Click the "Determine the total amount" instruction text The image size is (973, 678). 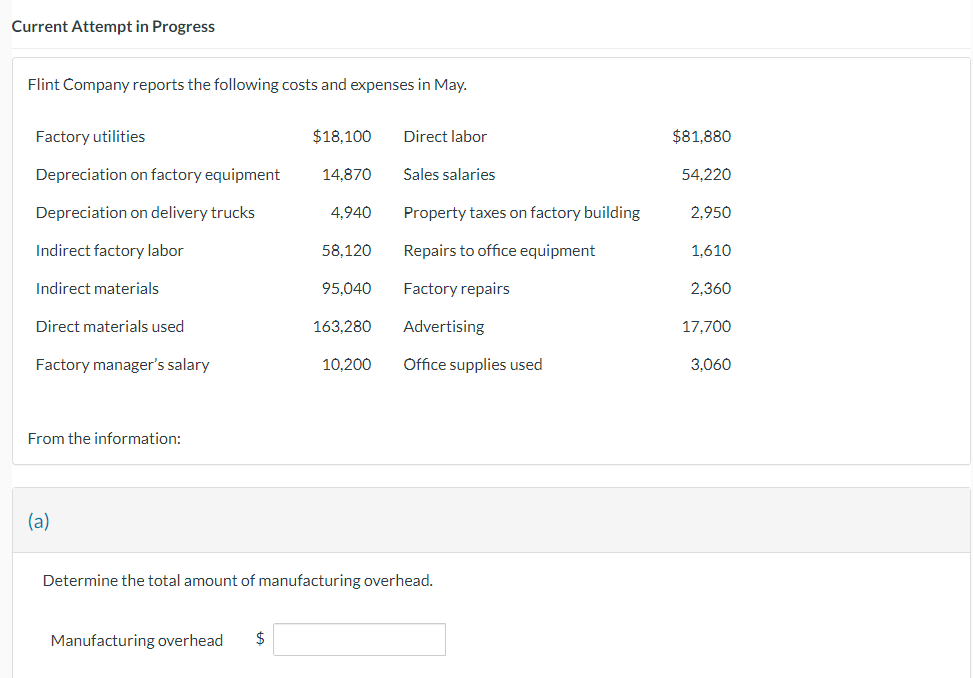click(238, 581)
